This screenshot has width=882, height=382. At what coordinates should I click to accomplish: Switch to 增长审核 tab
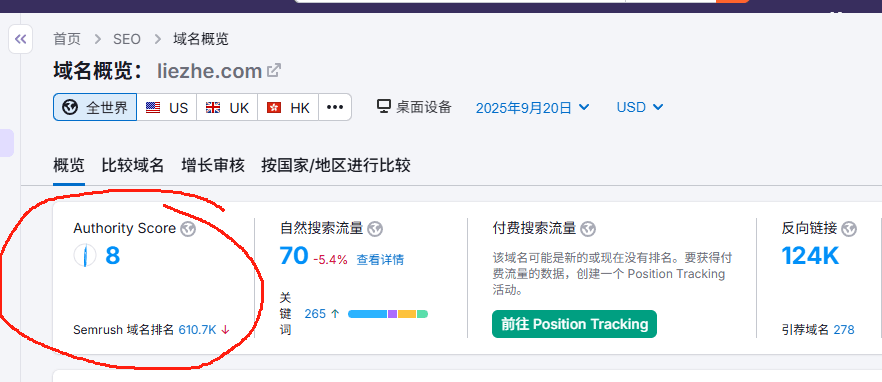click(213, 165)
